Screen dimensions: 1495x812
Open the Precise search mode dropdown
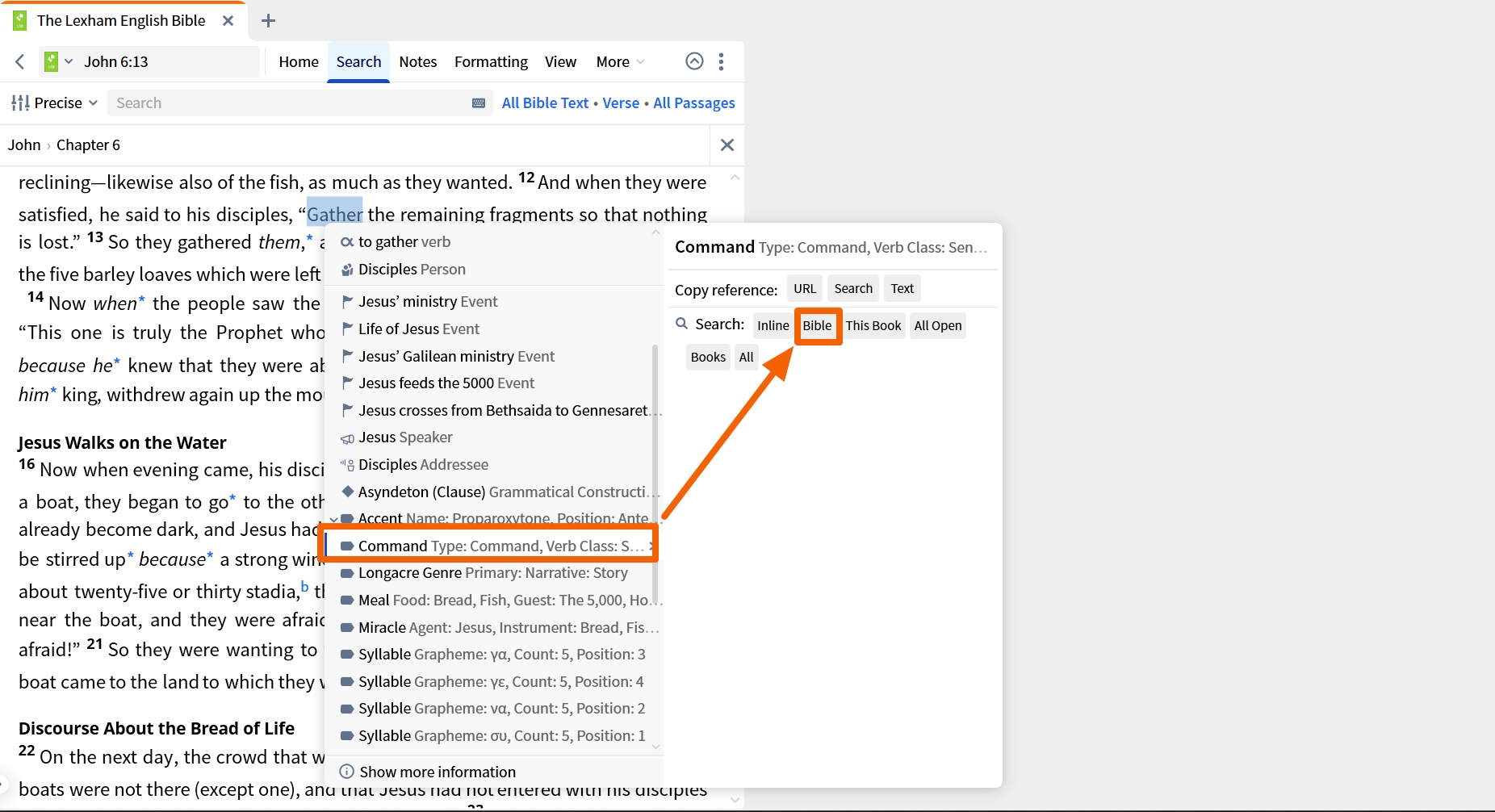click(x=54, y=103)
